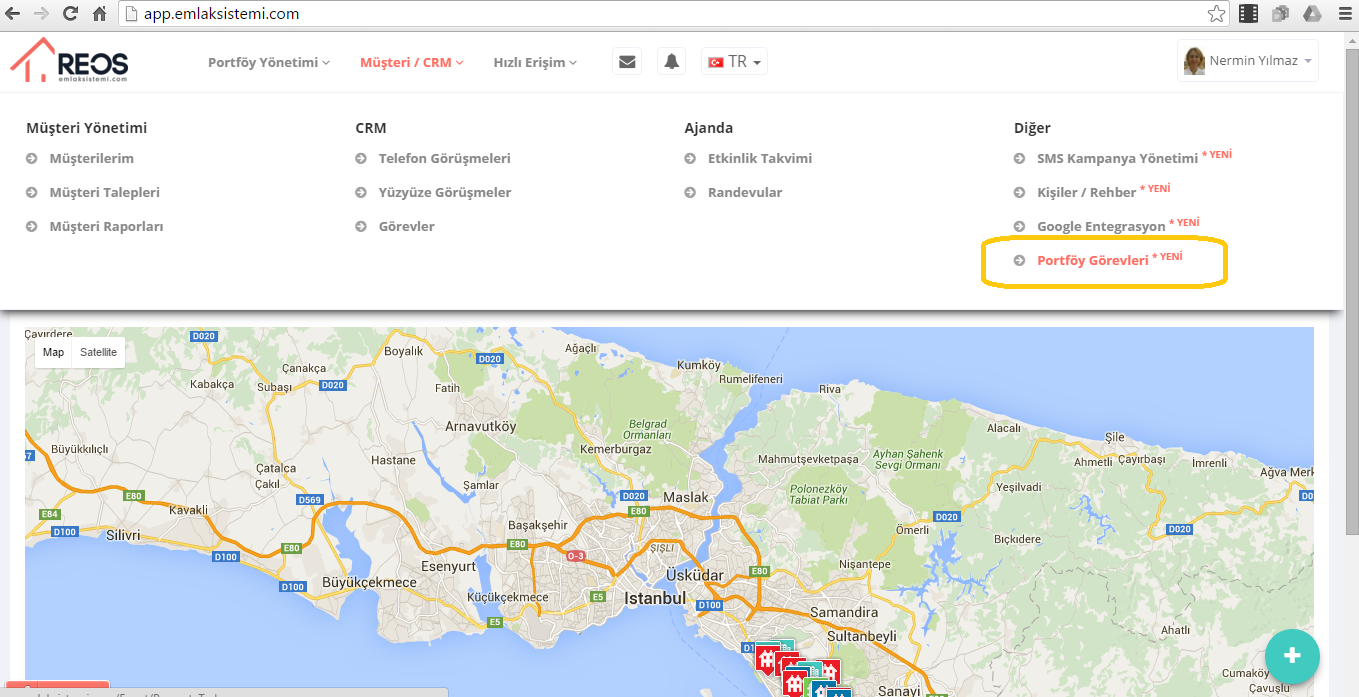The height and width of the screenshot is (697, 1359).
Task: Expand Hızlı Erişim menu
Action: [534, 62]
